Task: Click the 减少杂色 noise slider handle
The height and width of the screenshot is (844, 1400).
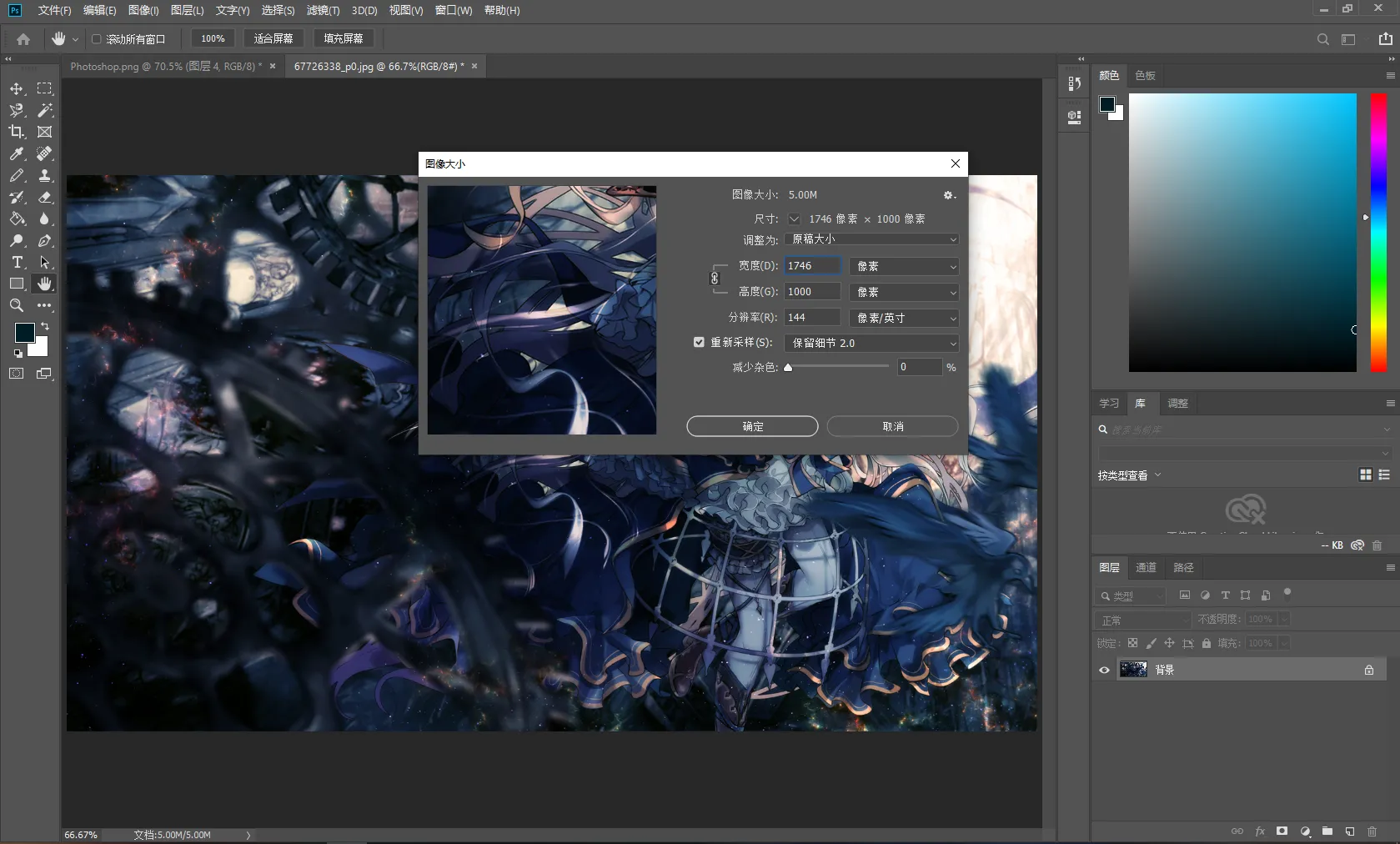Action: (788, 367)
